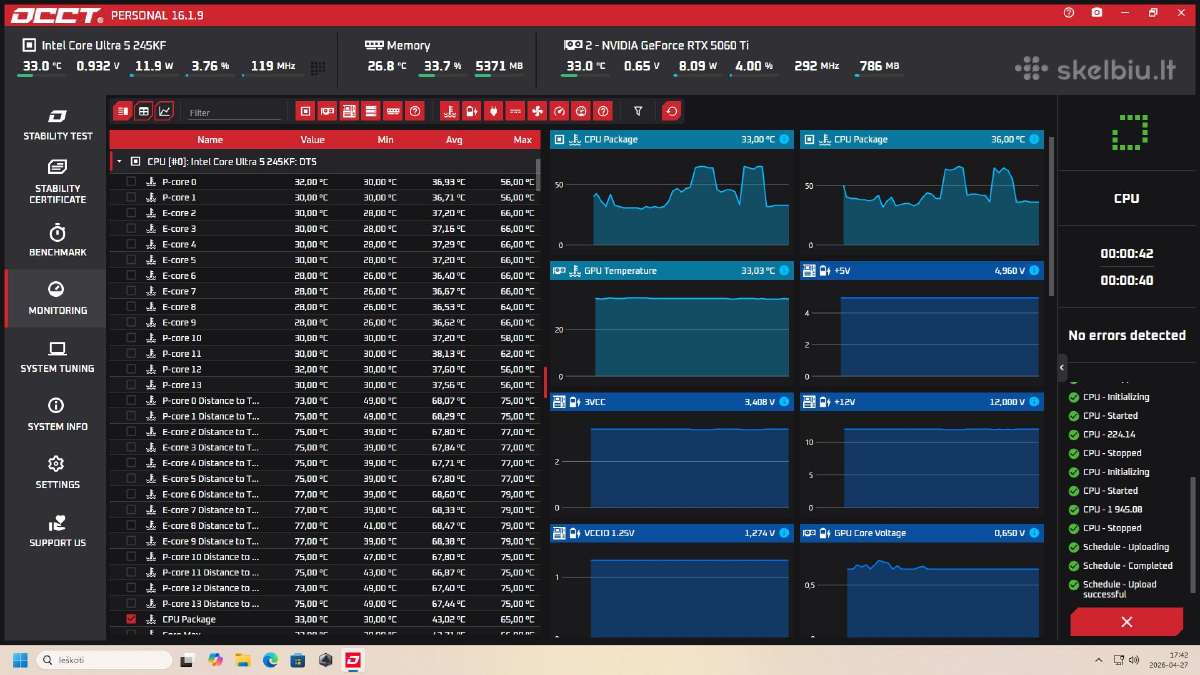Show hidden system tray icons chevron
This screenshot has height=675, width=1200.
(x=1099, y=660)
